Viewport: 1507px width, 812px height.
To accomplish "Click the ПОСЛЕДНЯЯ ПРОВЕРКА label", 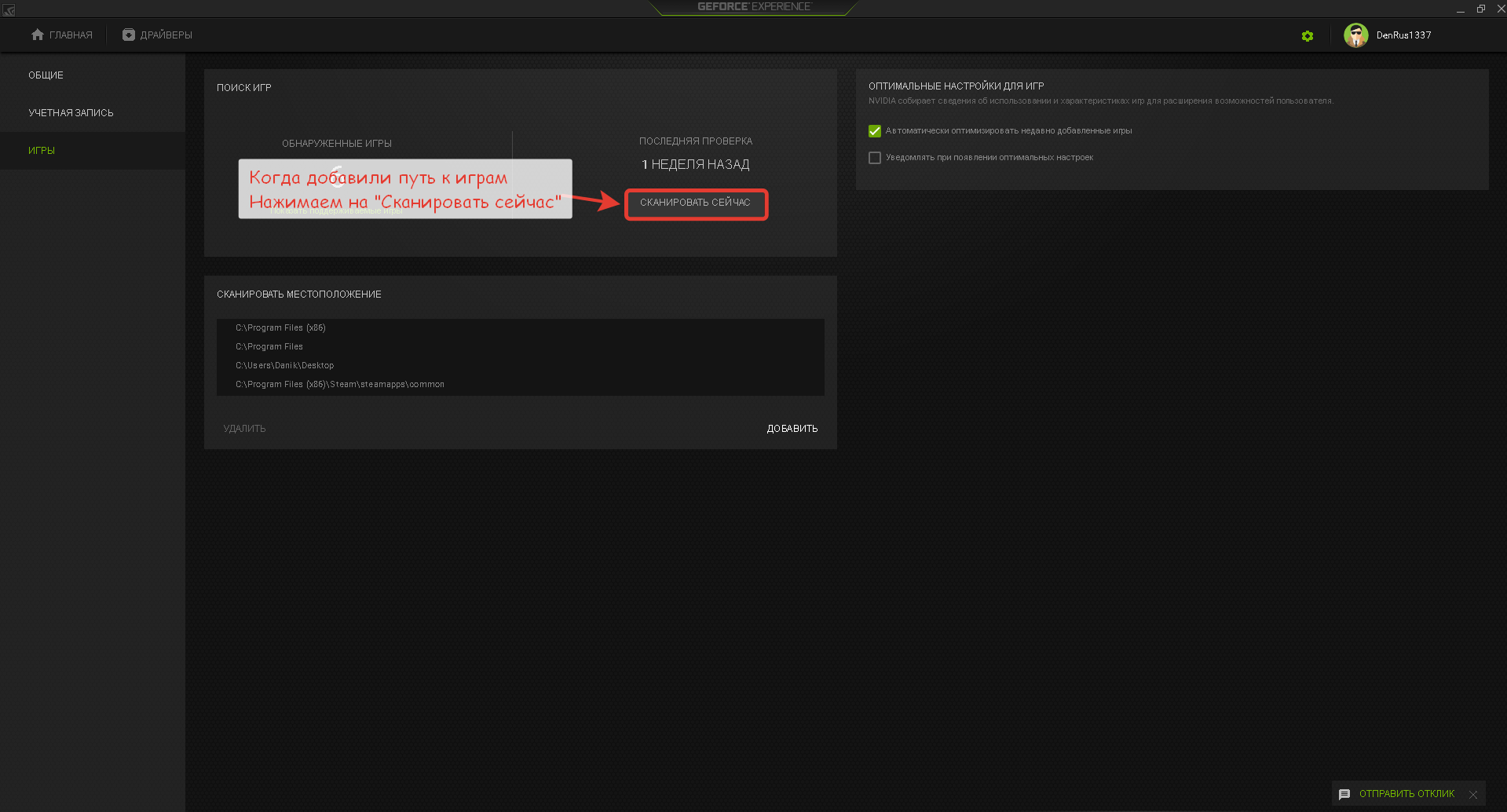I will click(x=696, y=141).
